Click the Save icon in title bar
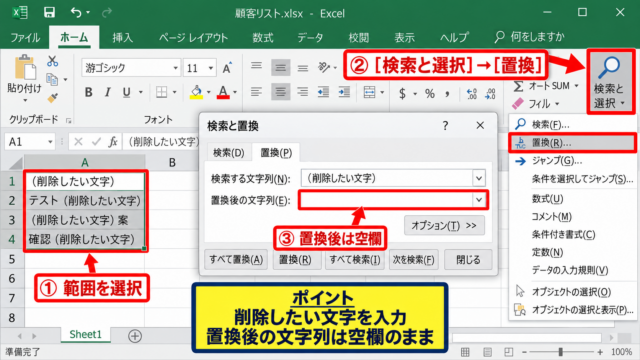This screenshot has width=640, height=360. [49, 13]
